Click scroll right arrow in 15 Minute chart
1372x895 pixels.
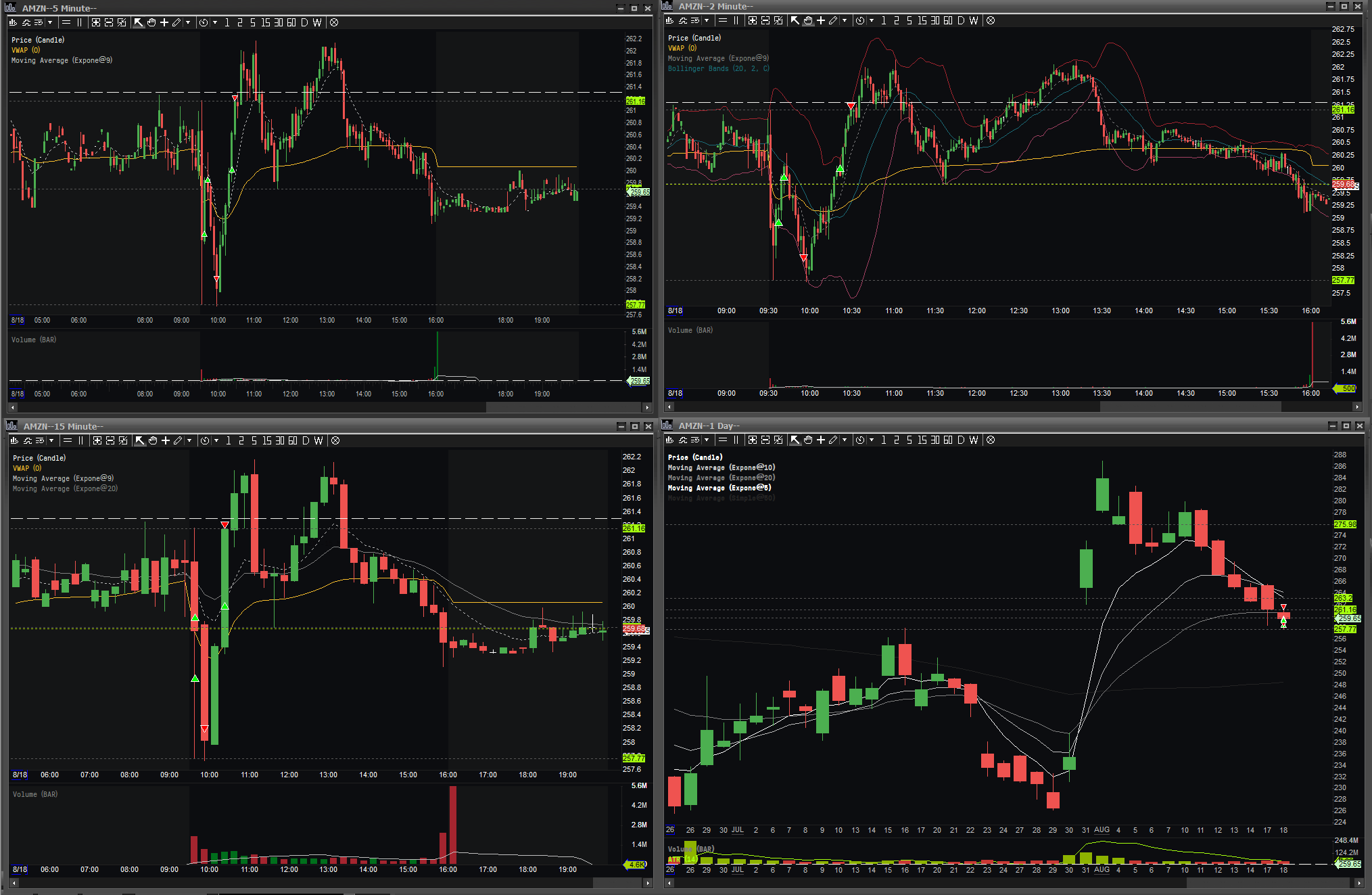coord(648,883)
